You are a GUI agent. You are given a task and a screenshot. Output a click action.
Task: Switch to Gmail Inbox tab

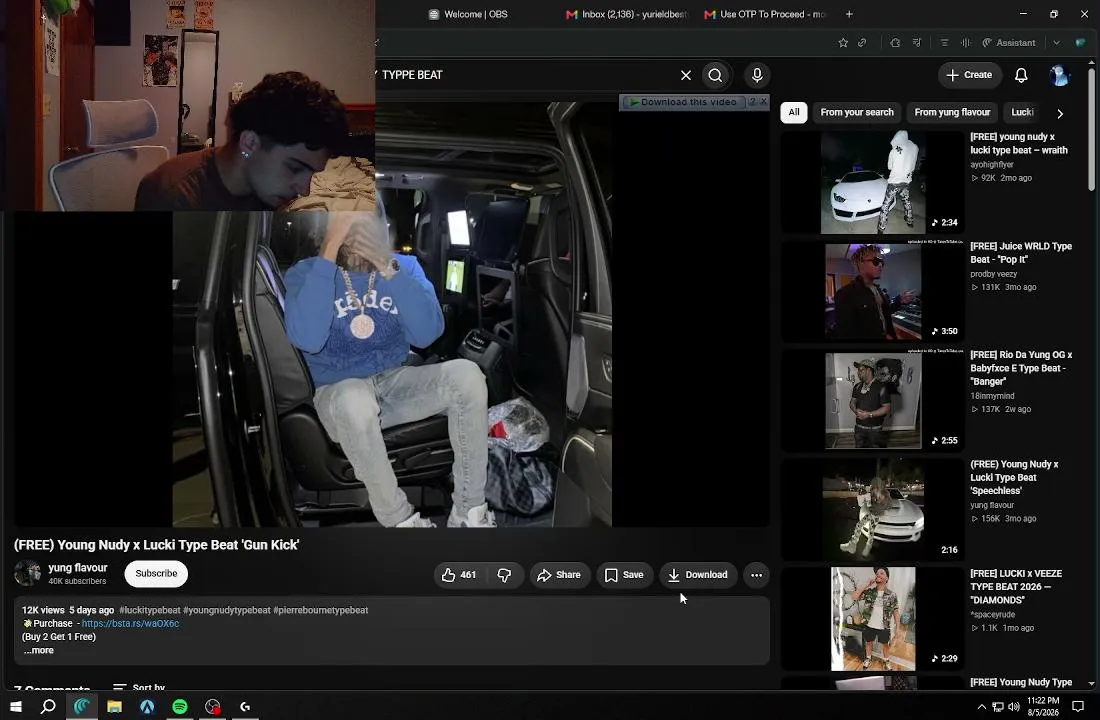click(x=626, y=14)
